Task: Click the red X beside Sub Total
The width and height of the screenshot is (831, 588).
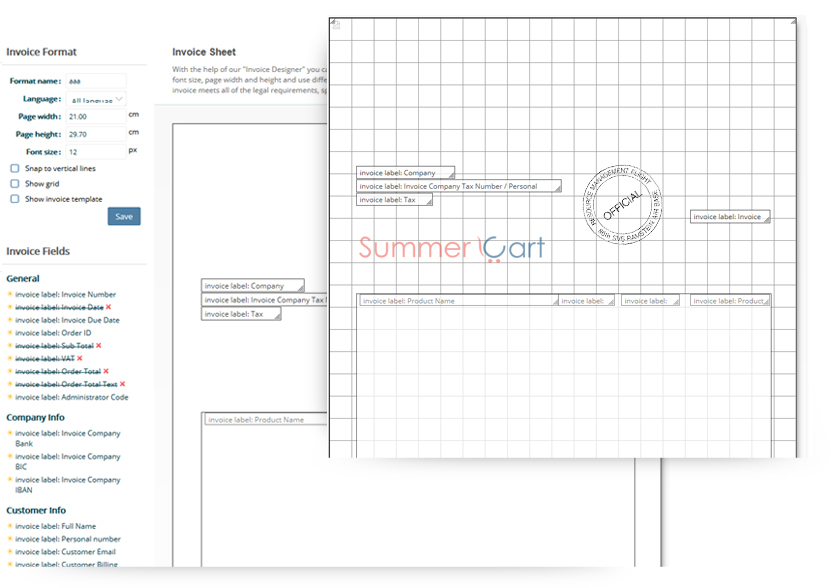Action: click(x=99, y=346)
